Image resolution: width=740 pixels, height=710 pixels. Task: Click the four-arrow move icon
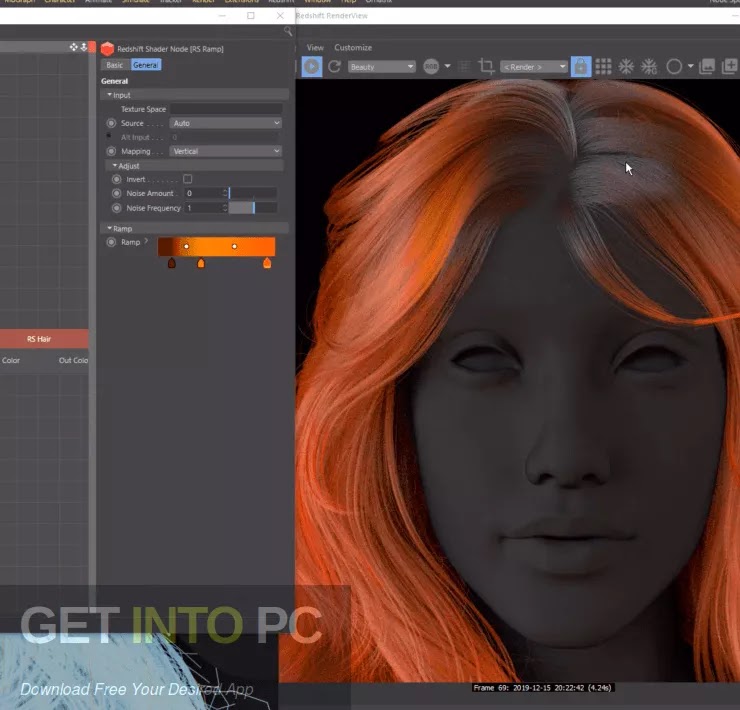click(73, 47)
